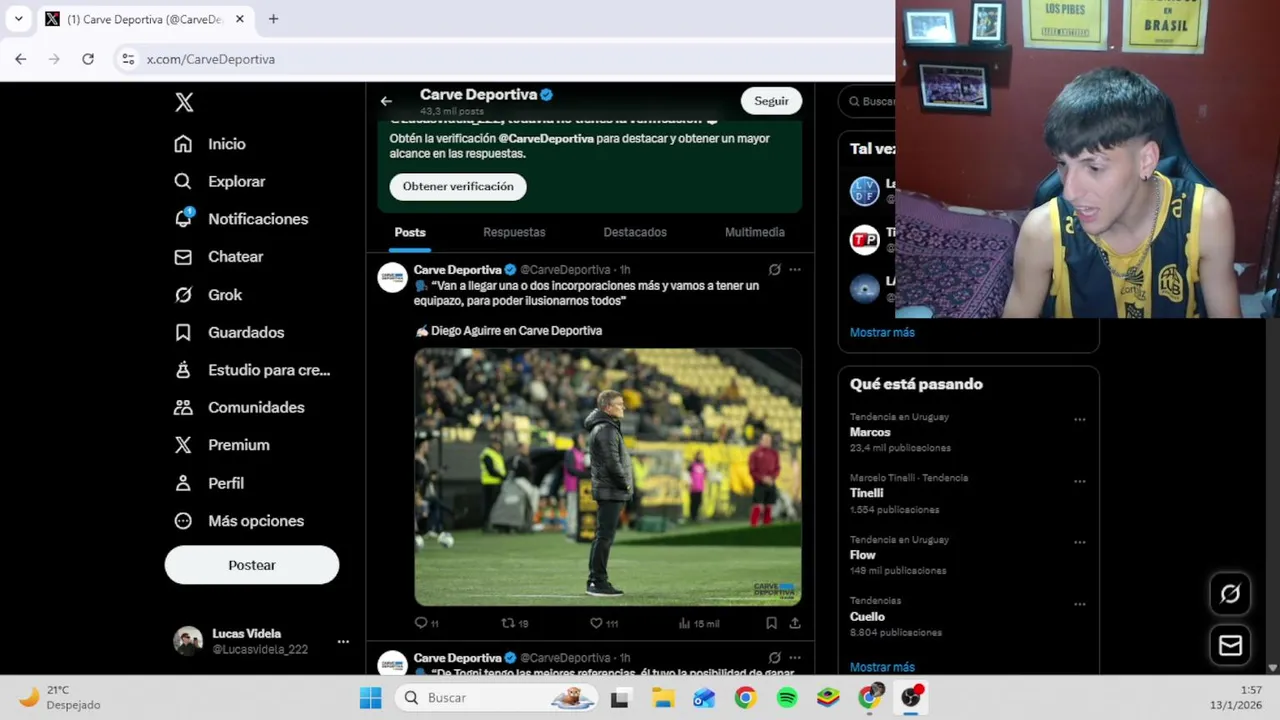
Task: Open Chrome tab search dropdown
Action: click(18, 19)
